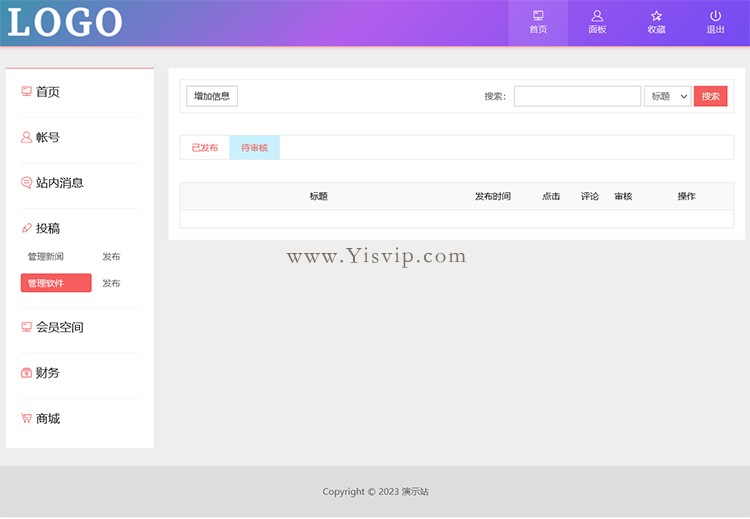Click the star favorites icon in header
Image resolution: width=750 pixels, height=519 pixels.
pyautogui.click(x=656, y=15)
